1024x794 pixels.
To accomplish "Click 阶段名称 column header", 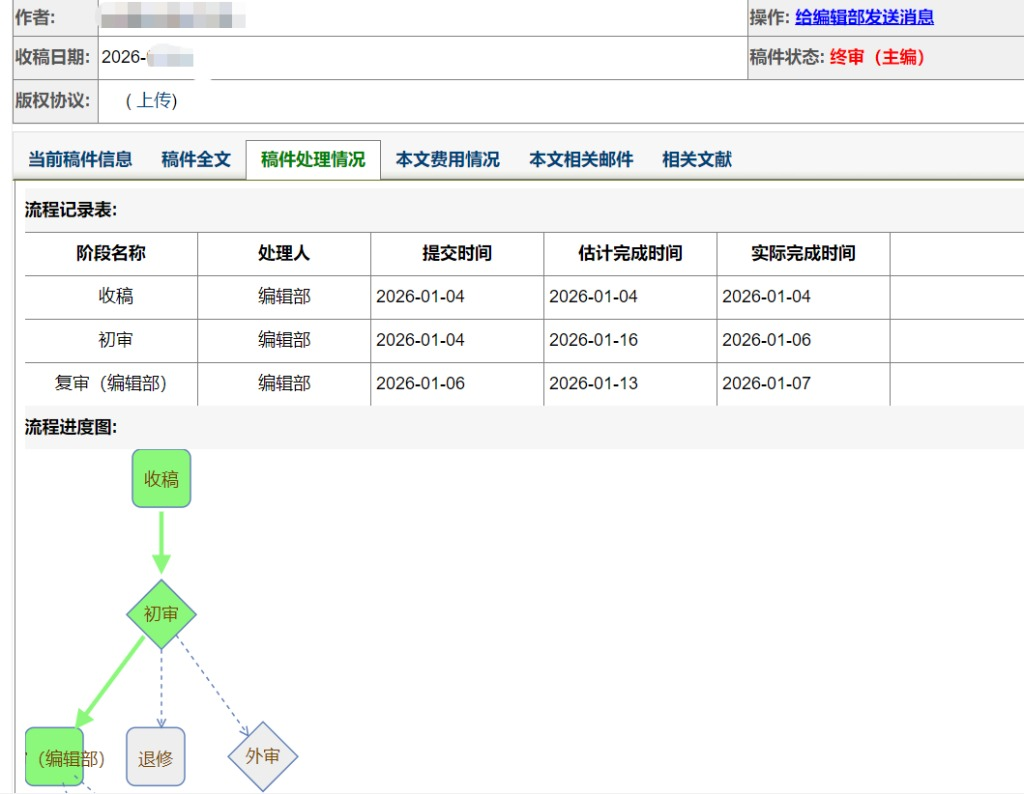I will pos(111,254).
